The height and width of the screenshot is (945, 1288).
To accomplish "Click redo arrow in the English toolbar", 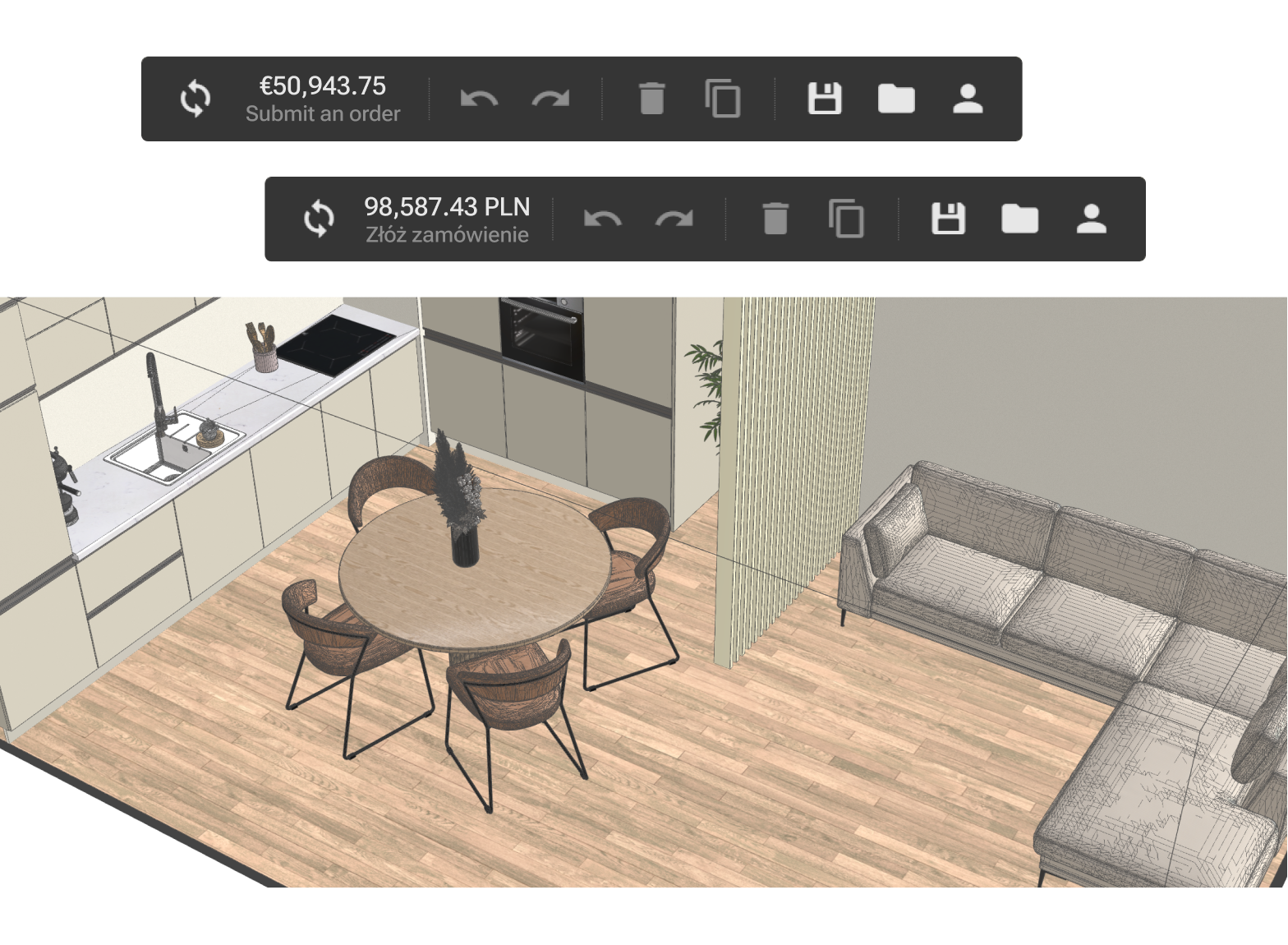I will click(550, 99).
